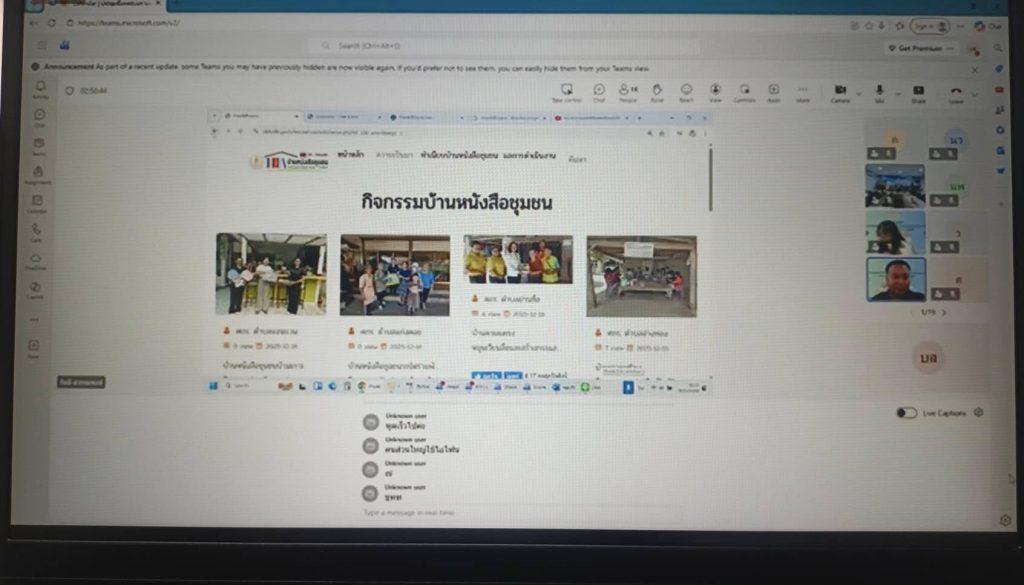This screenshot has width=1024, height=585.
Task: Open the View layout menu
Action: click(715, 91)
